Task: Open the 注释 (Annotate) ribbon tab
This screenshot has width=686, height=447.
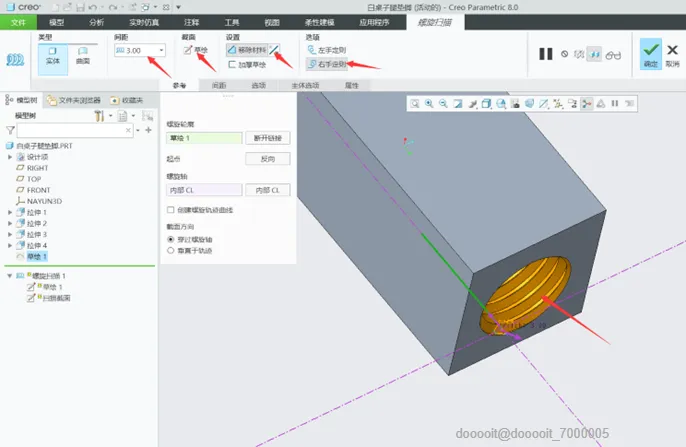Action: tap(192, 22)
